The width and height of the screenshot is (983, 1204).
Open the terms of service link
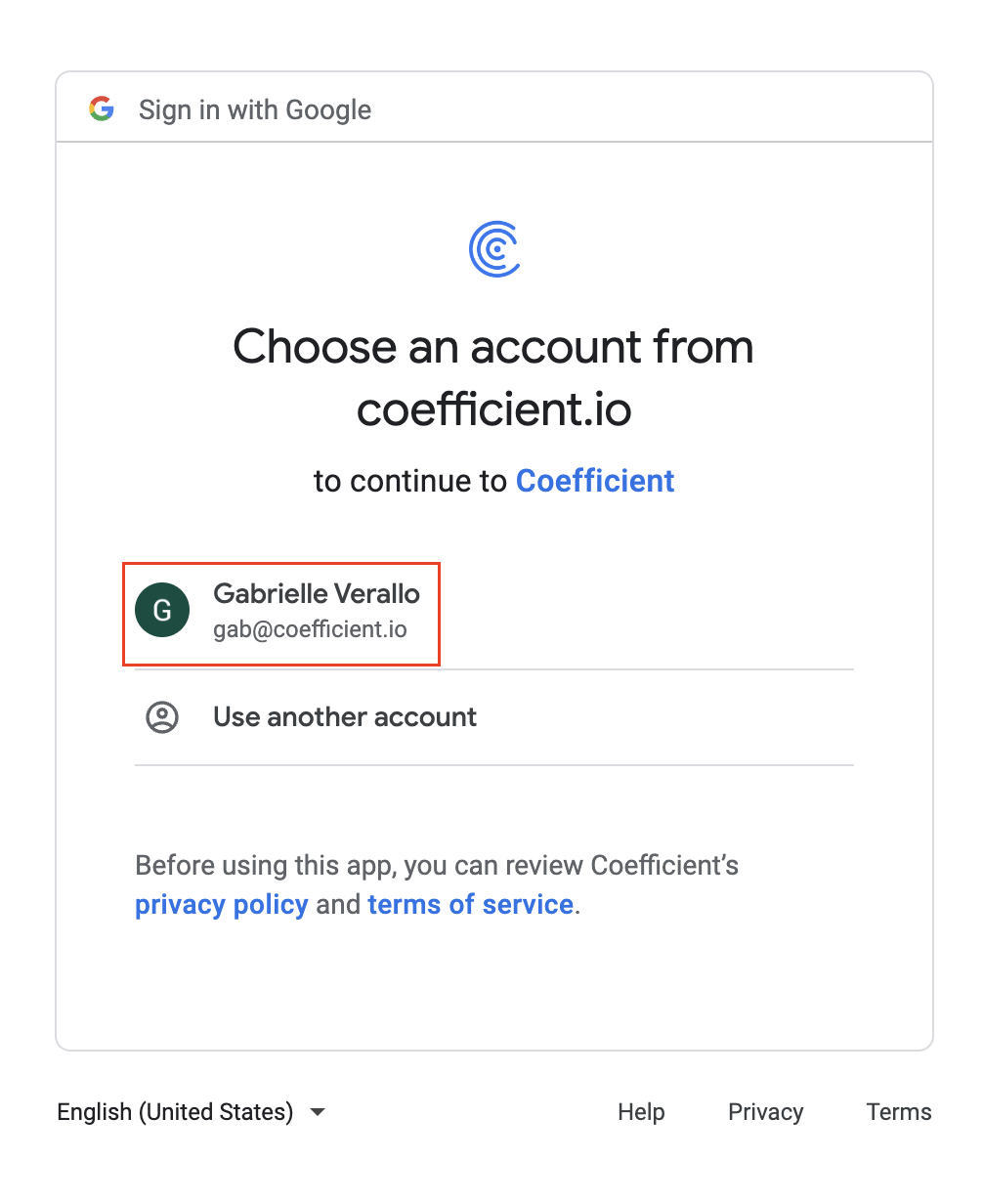tap(470, 904)
